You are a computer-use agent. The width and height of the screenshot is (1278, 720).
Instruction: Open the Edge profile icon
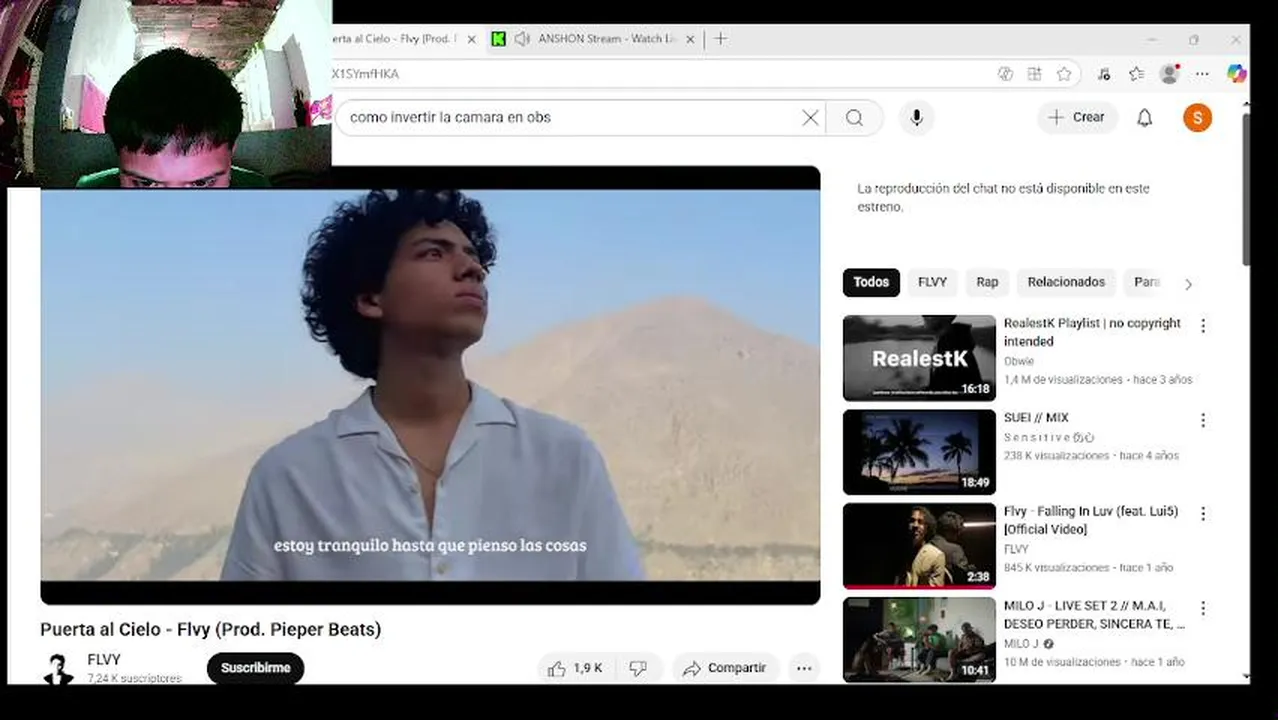(1169, 74)
